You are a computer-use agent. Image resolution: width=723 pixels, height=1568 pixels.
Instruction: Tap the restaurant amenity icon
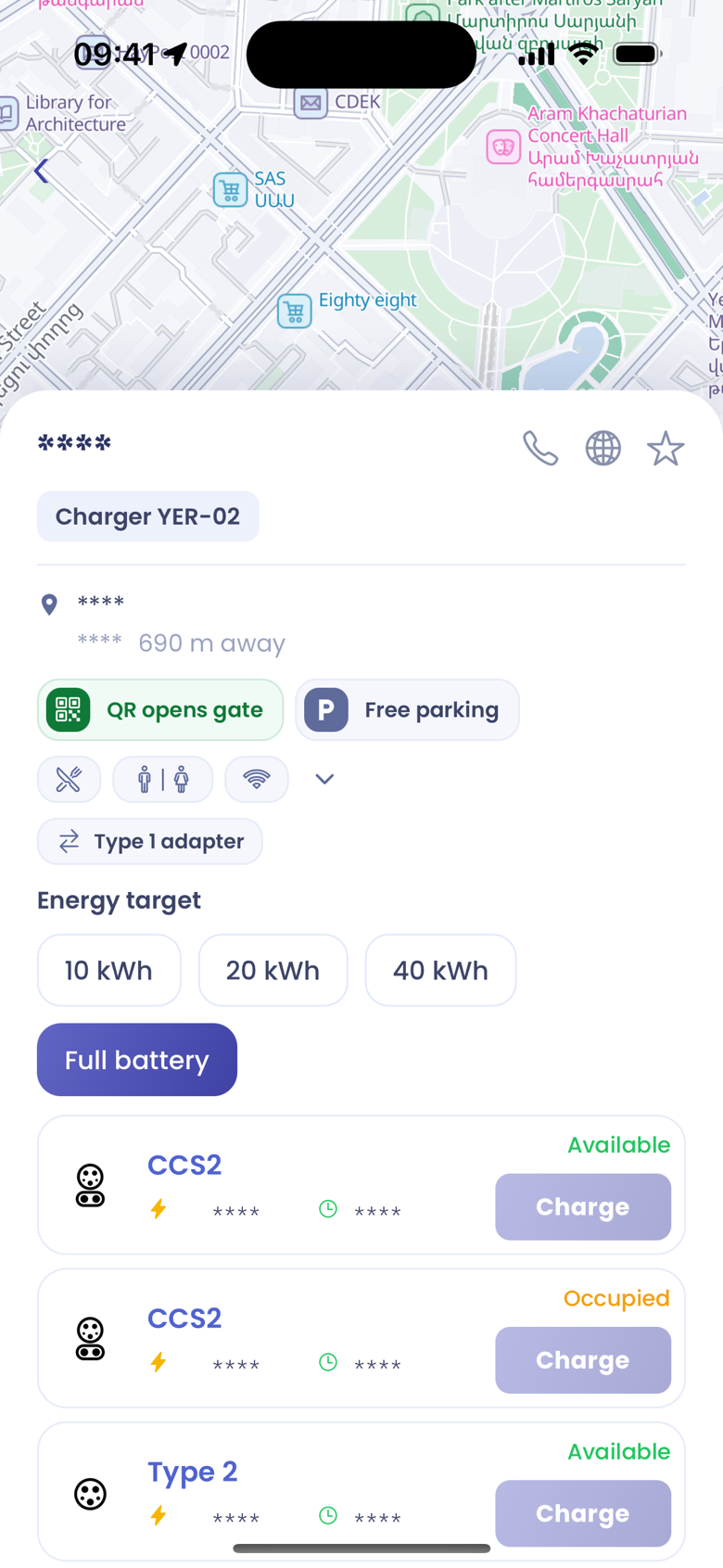coord(69,779)
